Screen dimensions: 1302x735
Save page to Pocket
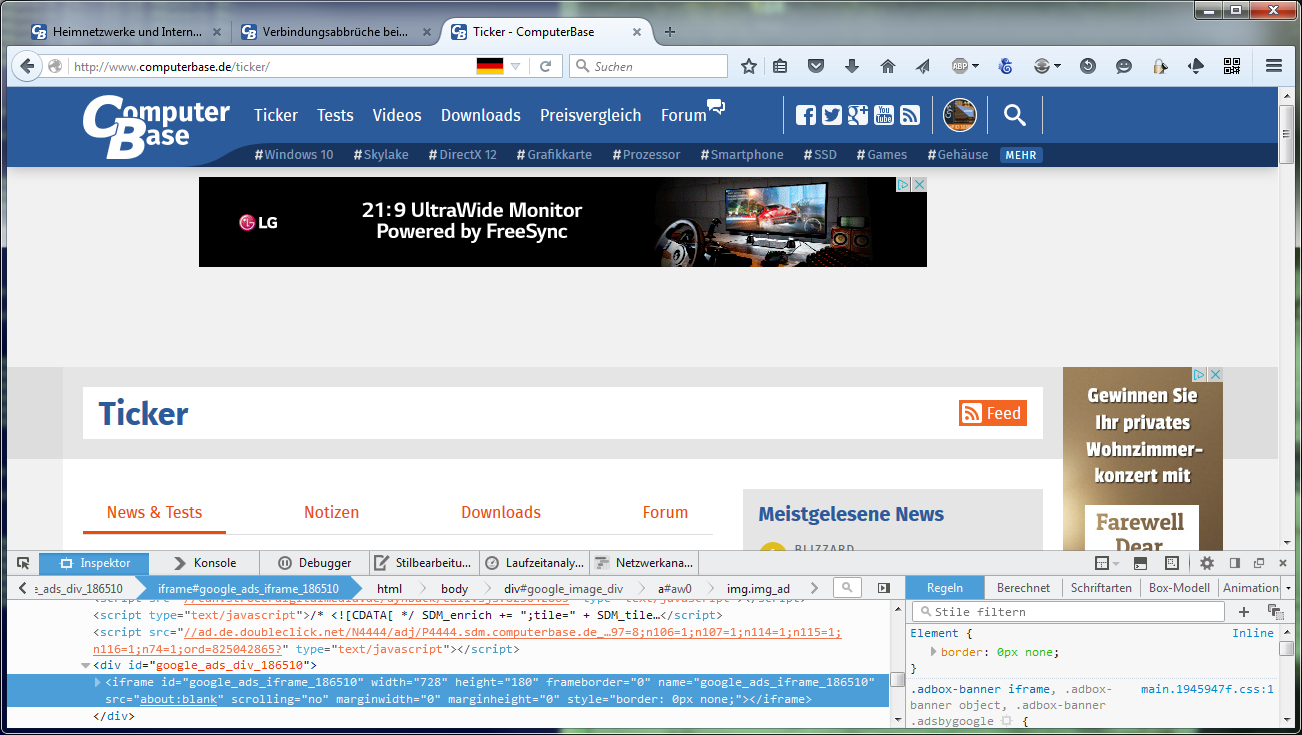coord(816,66)
